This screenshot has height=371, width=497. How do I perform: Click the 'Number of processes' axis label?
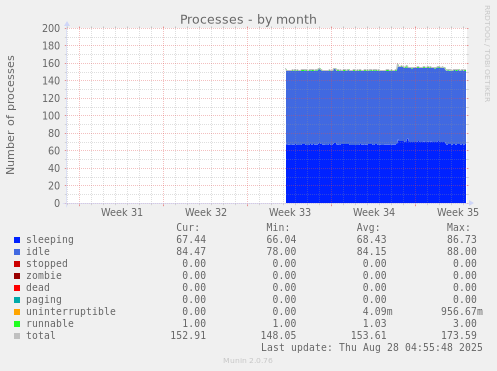10,115
